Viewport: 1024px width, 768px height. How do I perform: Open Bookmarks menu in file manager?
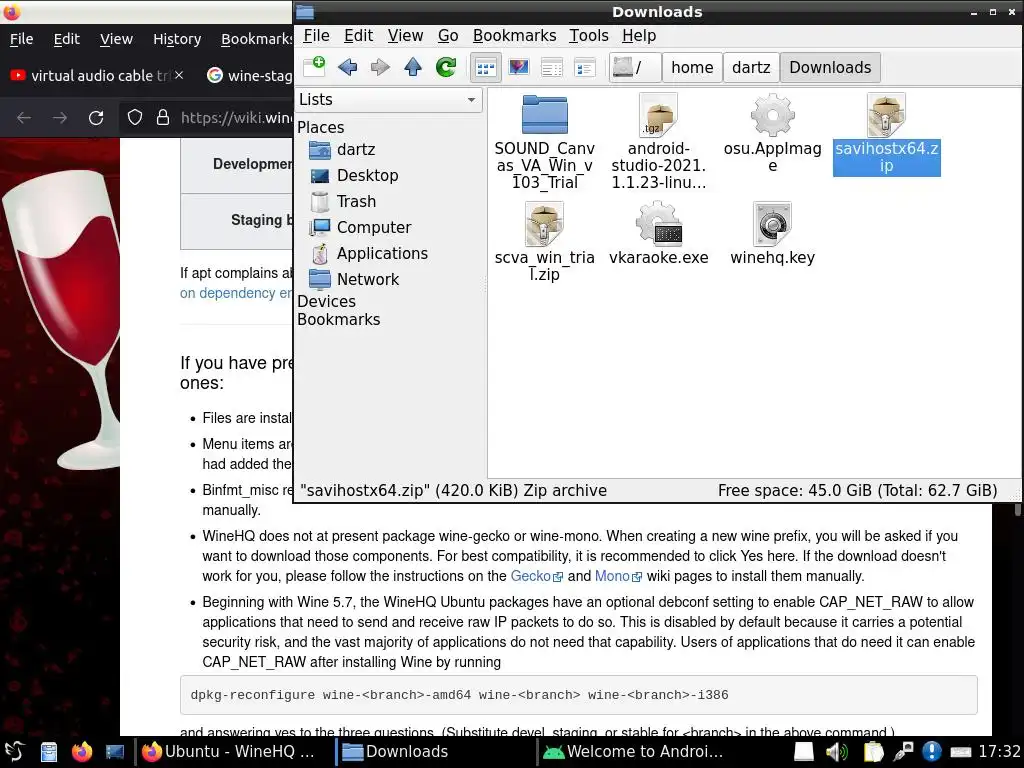point(515,36)
